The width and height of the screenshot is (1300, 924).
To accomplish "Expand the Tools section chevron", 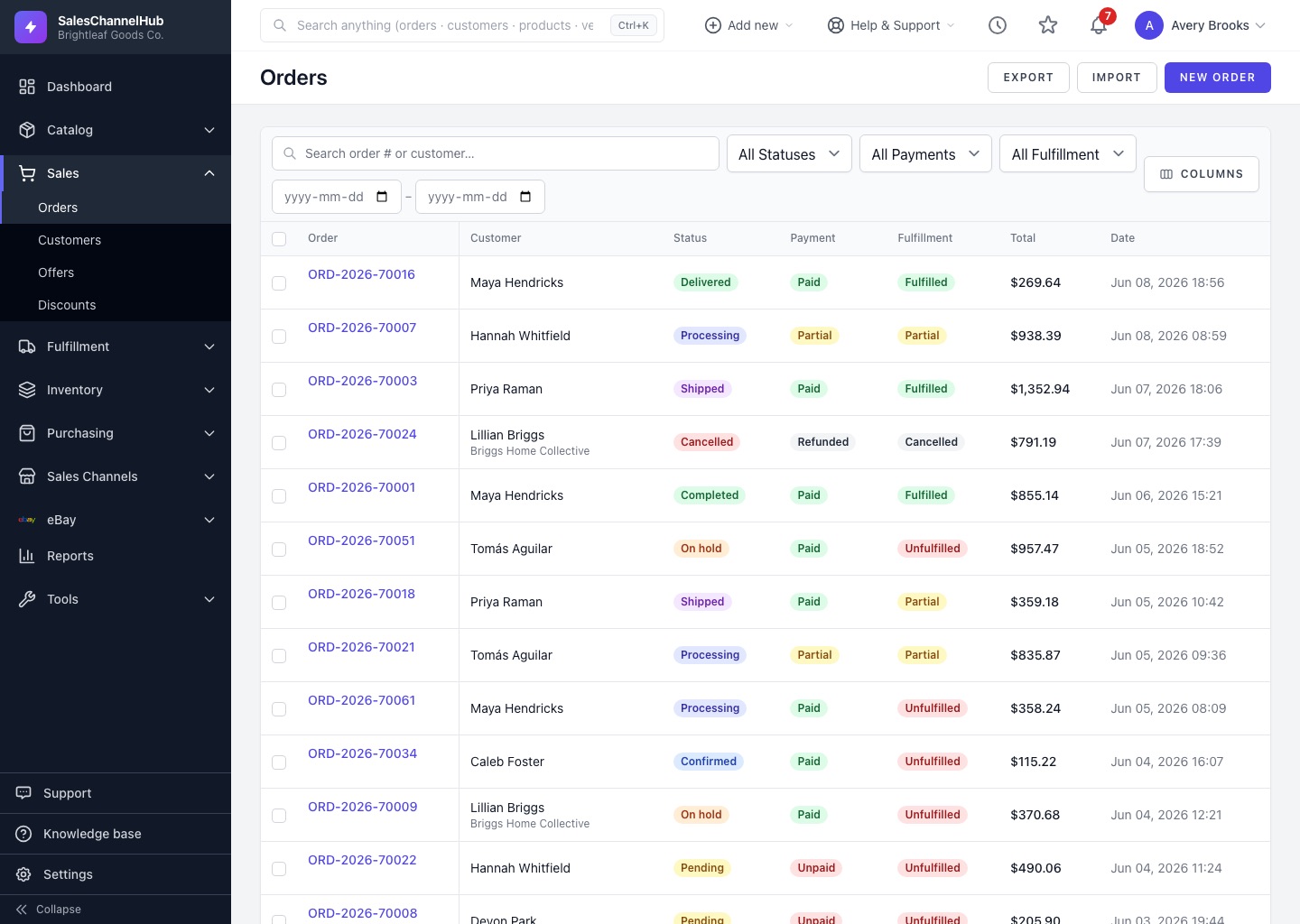I will 209,599.
